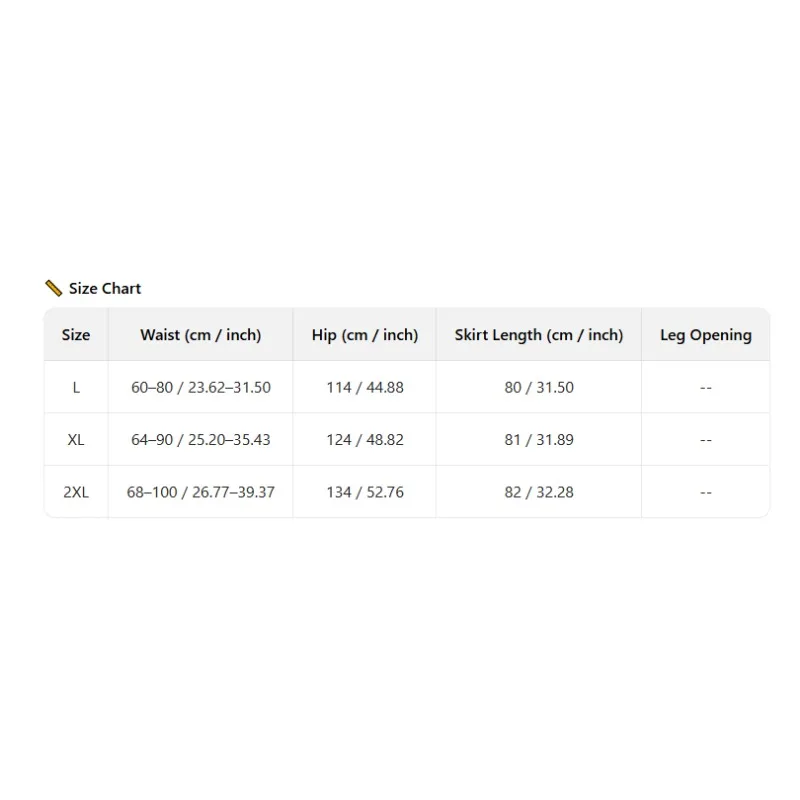
Task: Select the Hip (cm / inch) header
Action: (x=365, y=335)
